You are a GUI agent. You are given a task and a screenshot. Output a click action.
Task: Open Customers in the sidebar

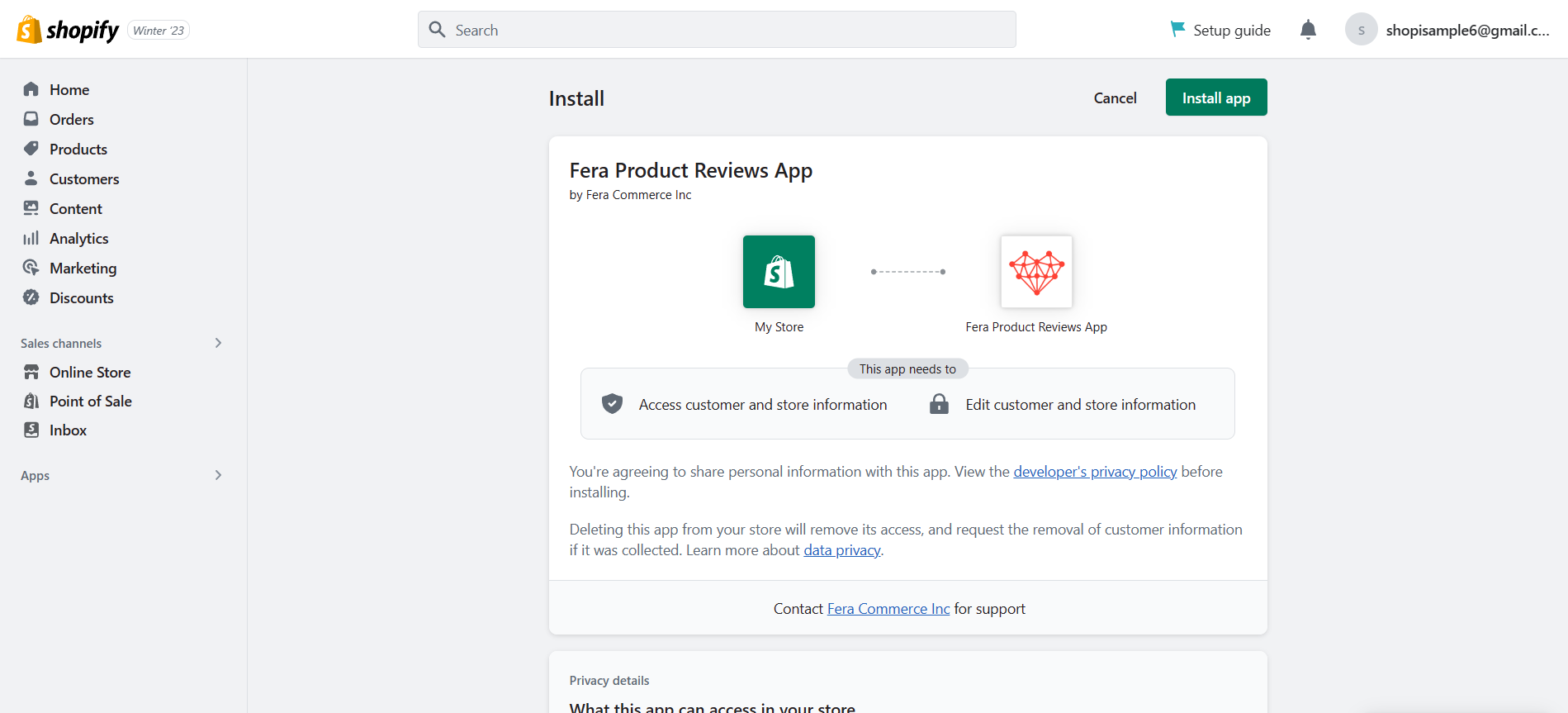(x=84, y=178)
